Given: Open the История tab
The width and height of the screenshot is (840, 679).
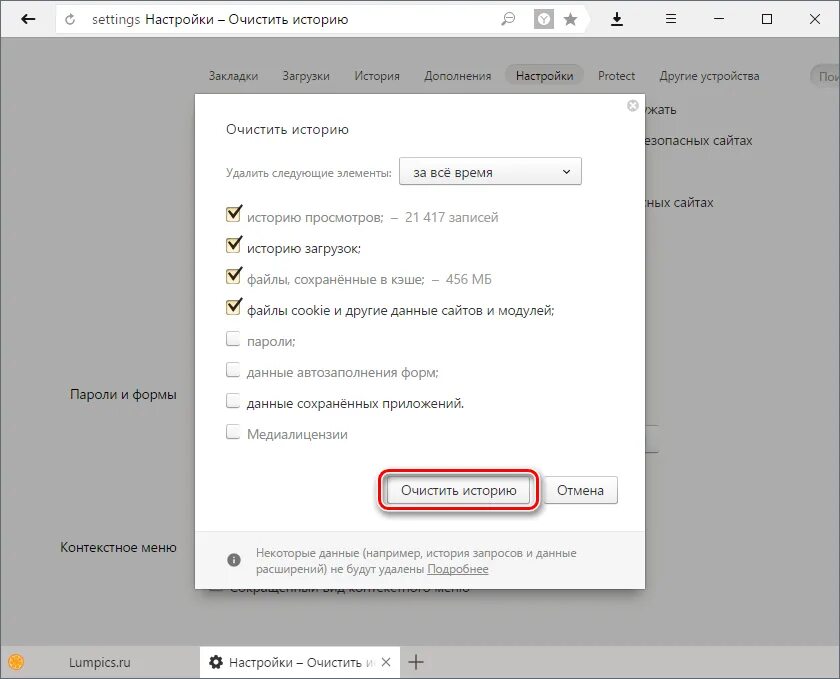Looking at the screenshot, I should point(377,76).
